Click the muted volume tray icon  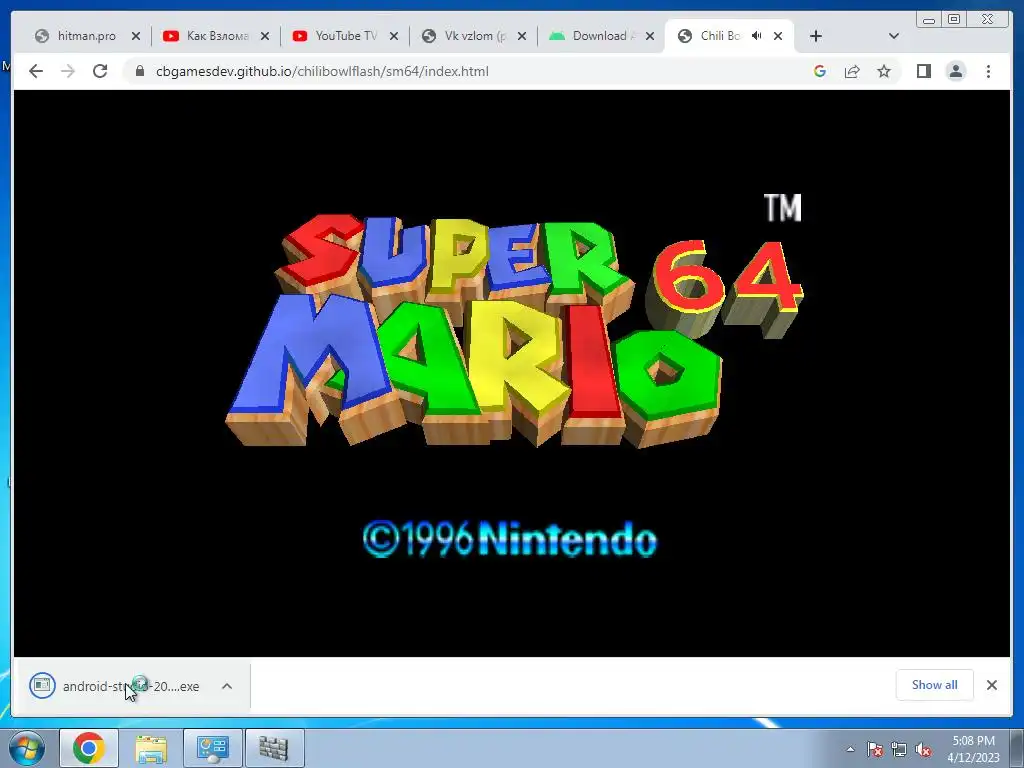(x=923, y=749)
